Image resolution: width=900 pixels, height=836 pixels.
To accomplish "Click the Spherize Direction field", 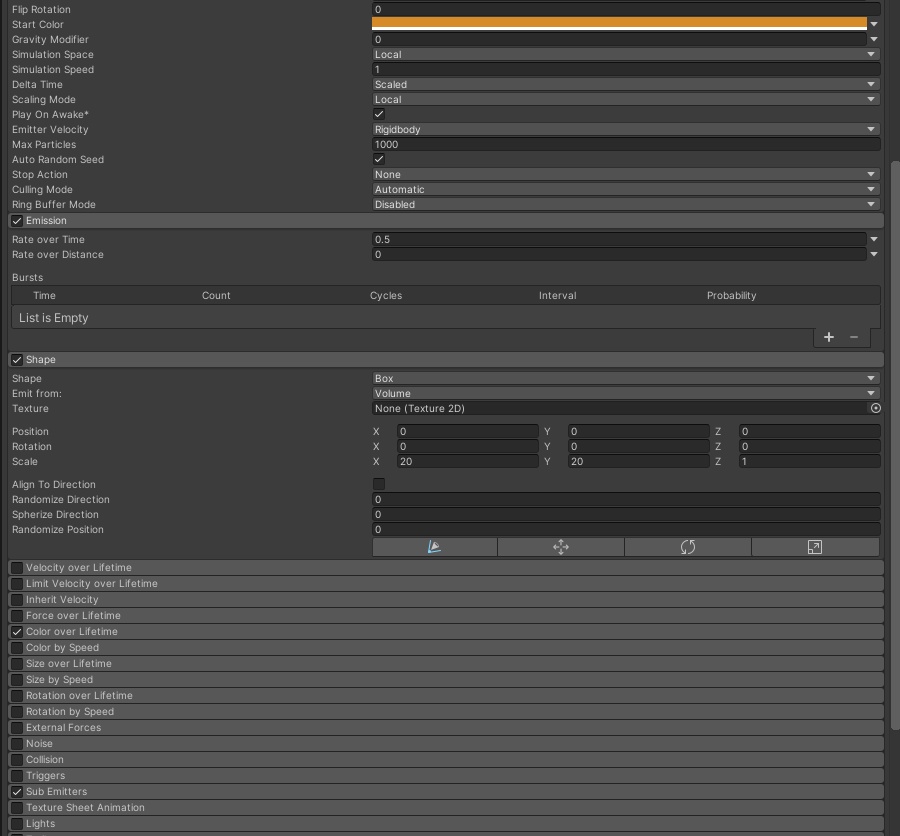I will (x=626, y=514).
